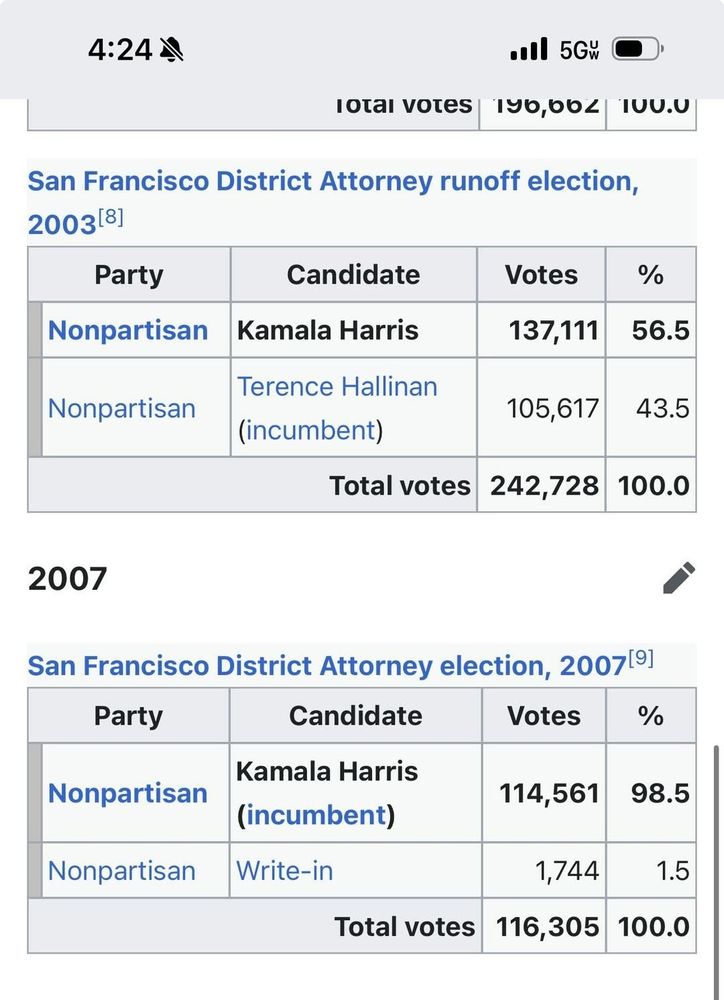
Task: Follow the incumbent link under Terence Hallinan
Action: 310,430
